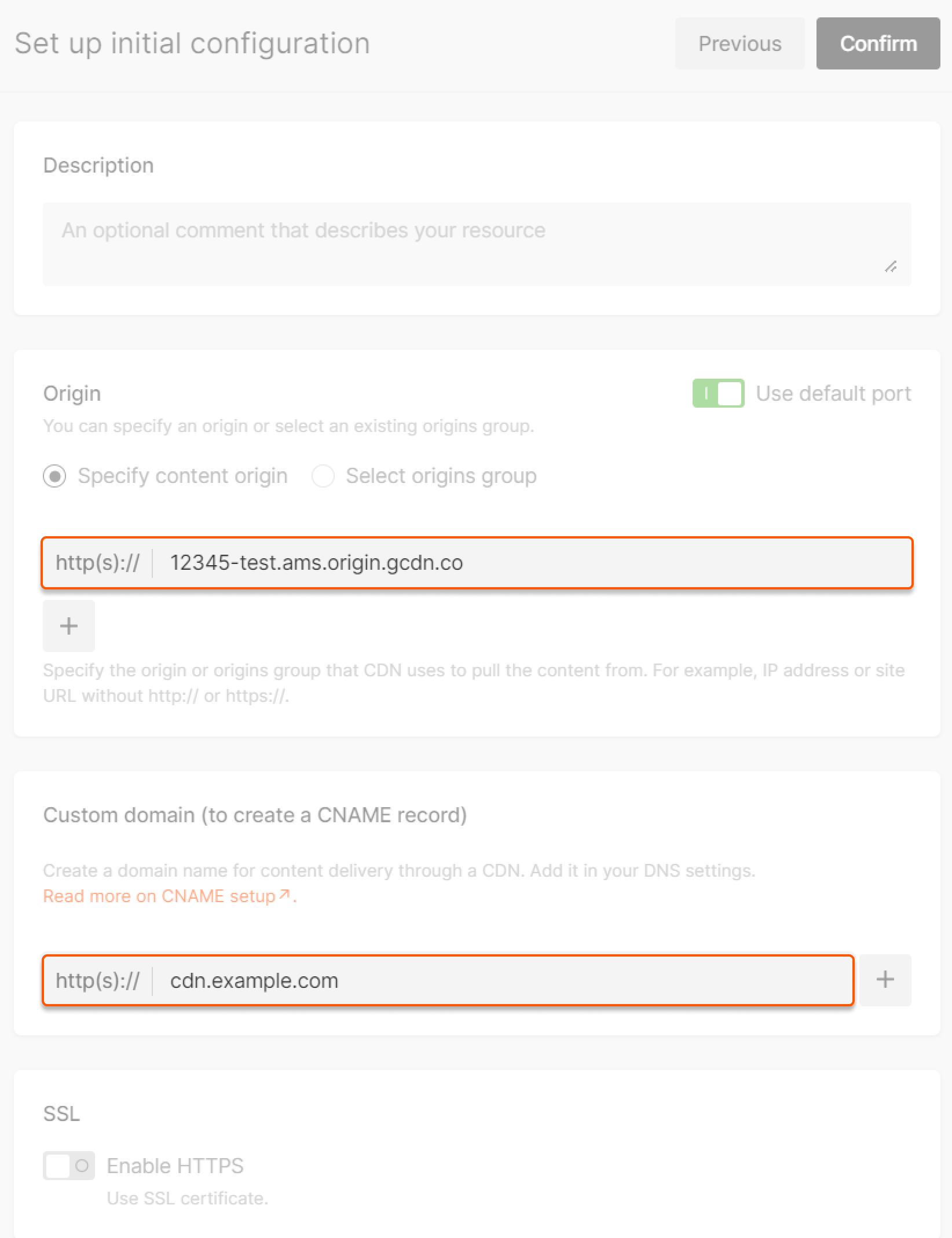Enable HTTPS in the SSL section
The height and width of the screenshot is (1238, 952).
69,1166
